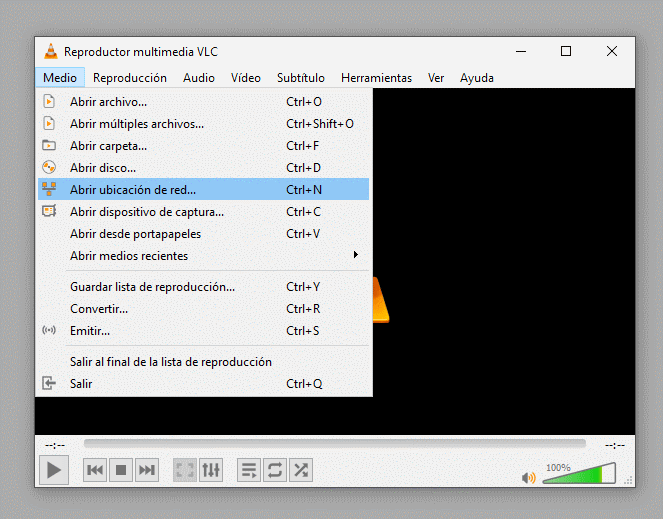Toggle loop repeat mode

click(275, 470)
